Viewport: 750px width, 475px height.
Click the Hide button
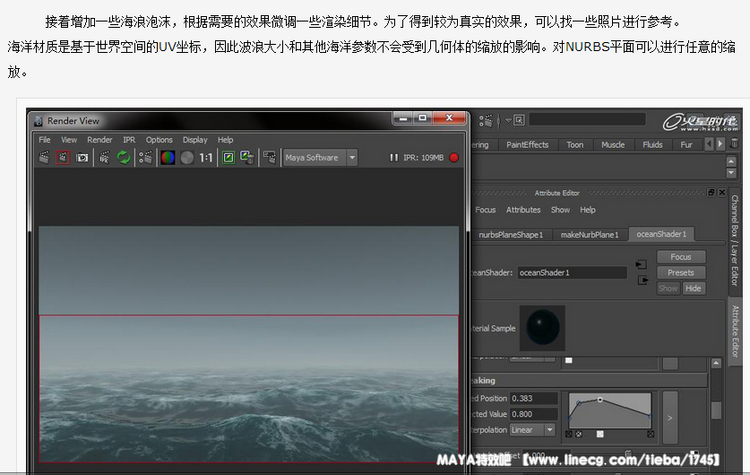click(x=693, y=288)
